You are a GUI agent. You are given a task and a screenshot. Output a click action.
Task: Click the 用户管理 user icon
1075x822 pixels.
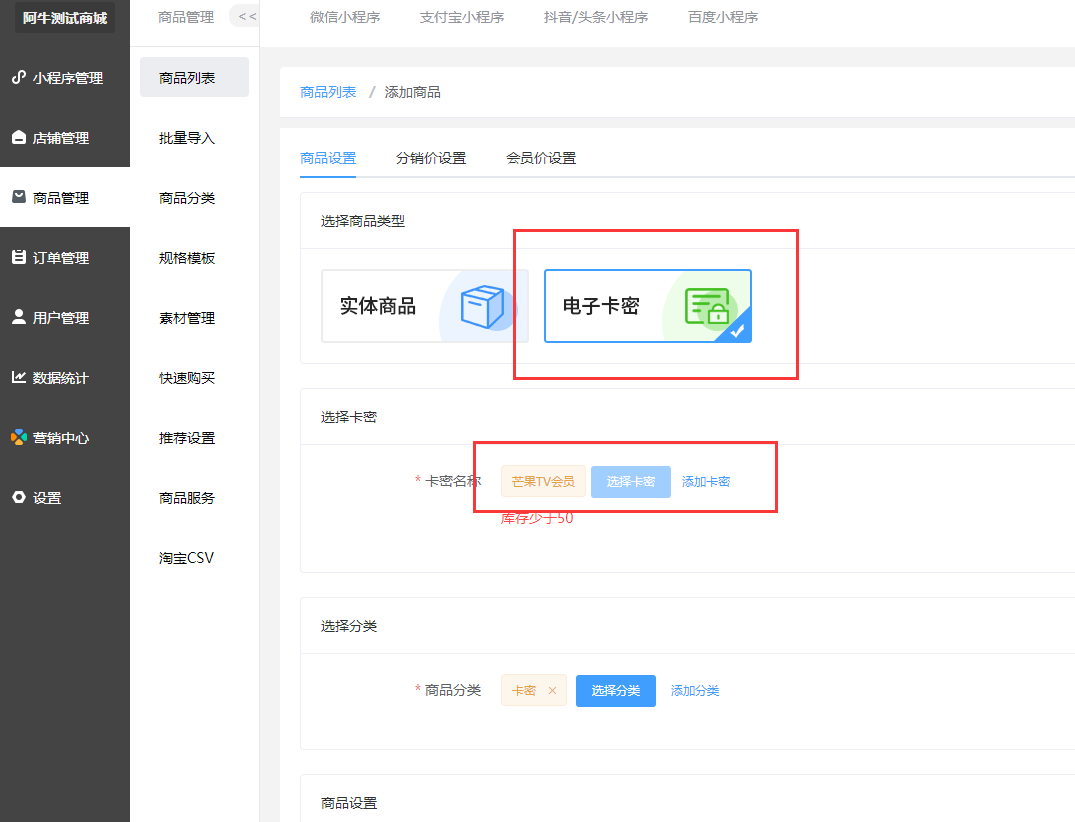click(18, 317)
